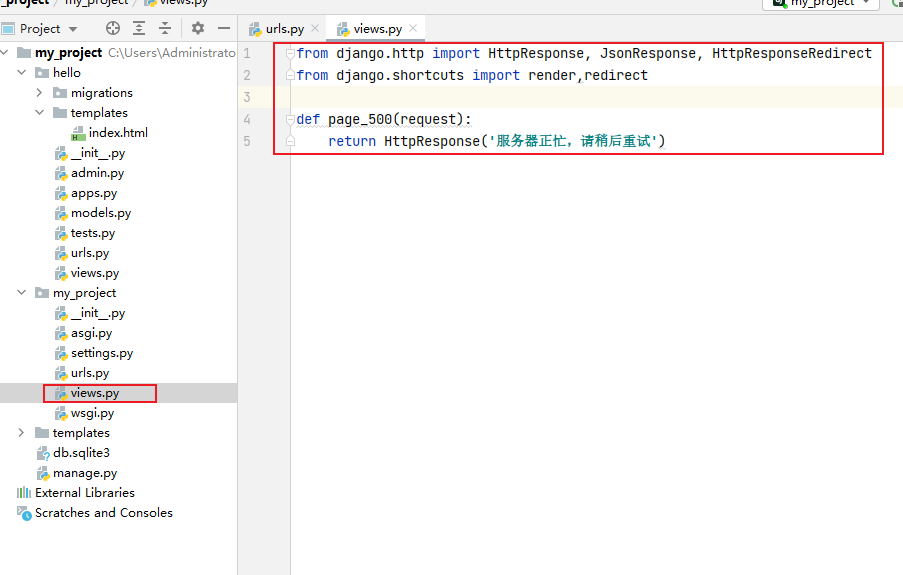Select settings.py in the tree

pyautogui.click(x=102, y=353)
